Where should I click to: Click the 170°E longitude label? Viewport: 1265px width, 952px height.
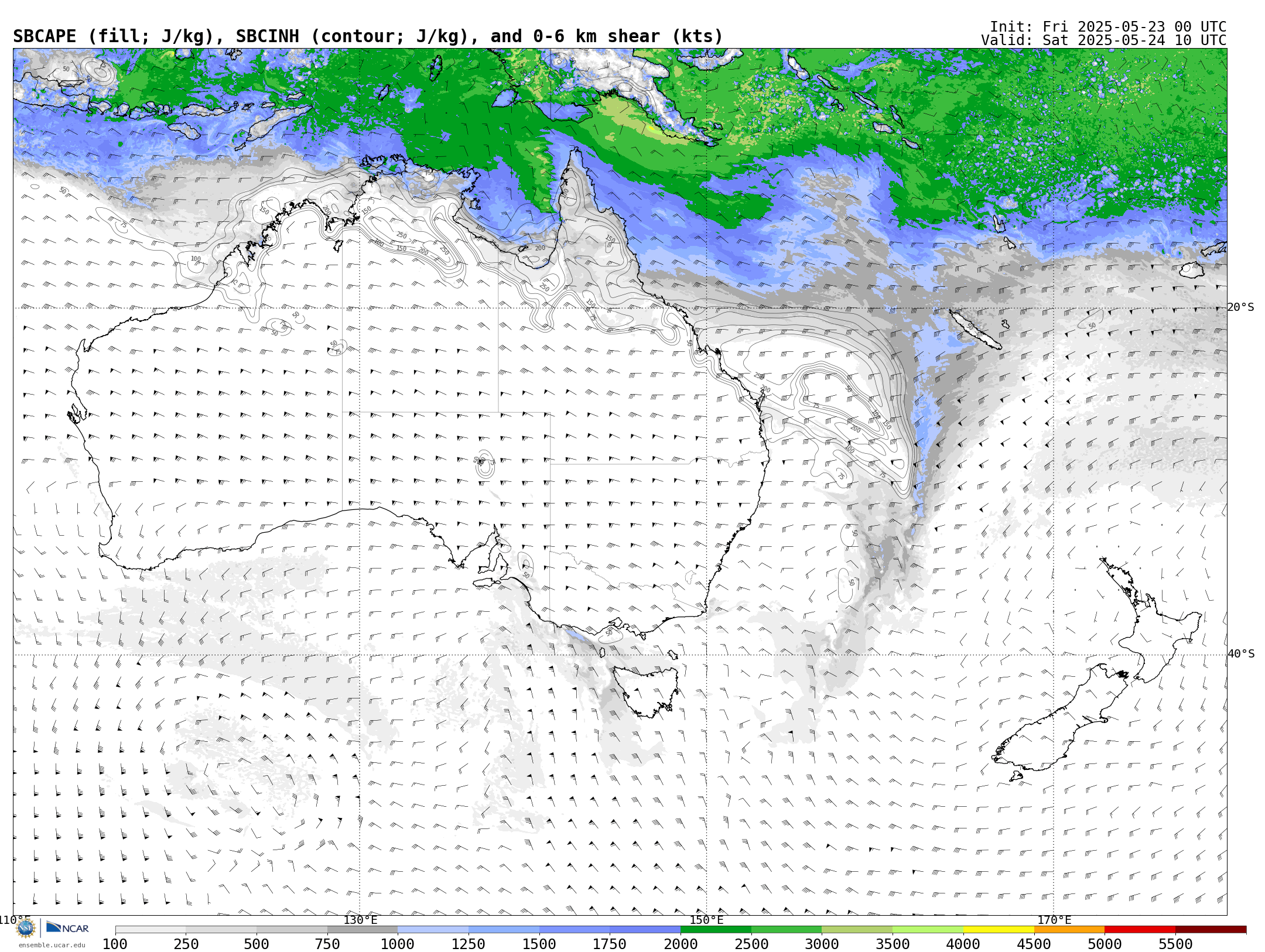[x=1054, y=920]
